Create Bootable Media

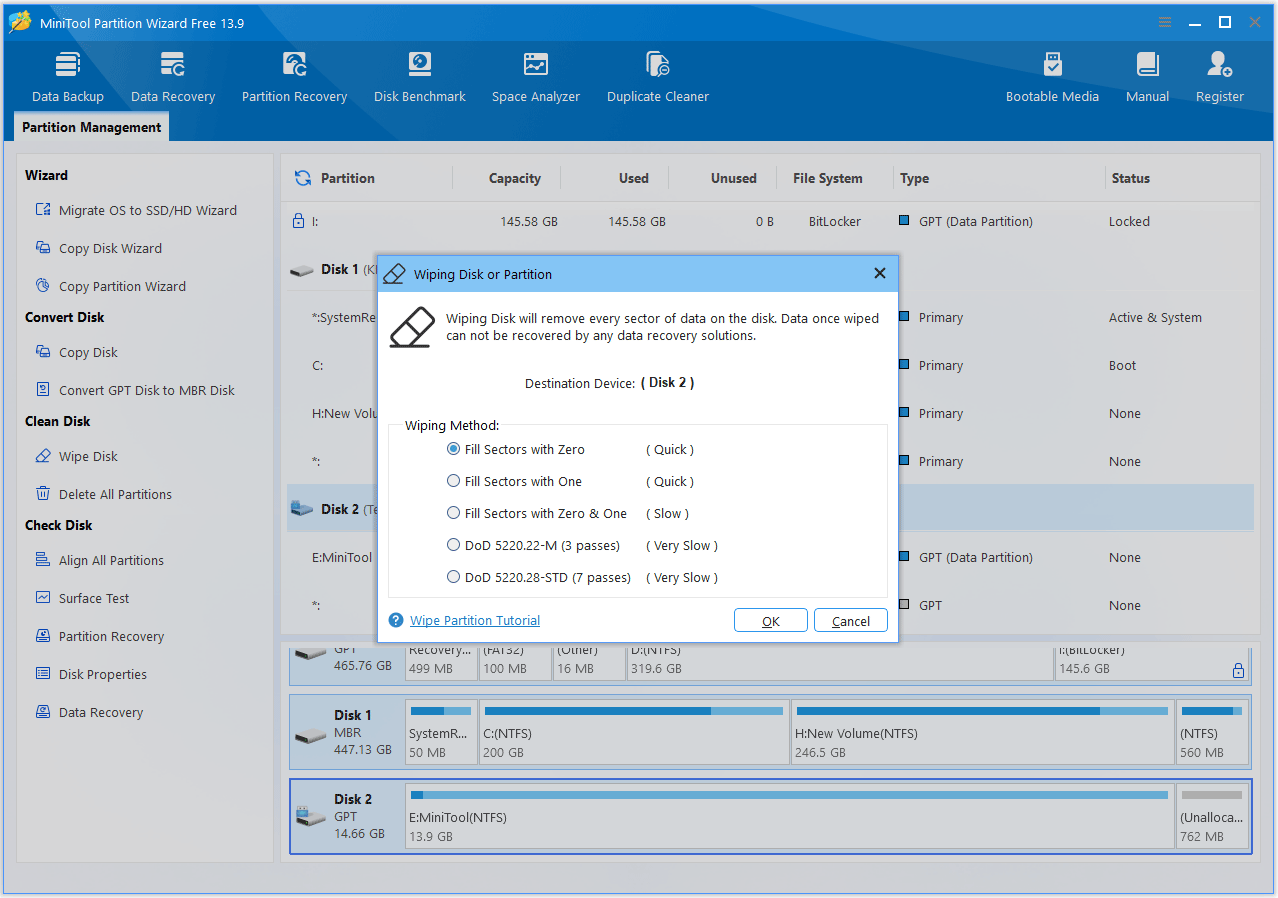(x=1052, y=78)
